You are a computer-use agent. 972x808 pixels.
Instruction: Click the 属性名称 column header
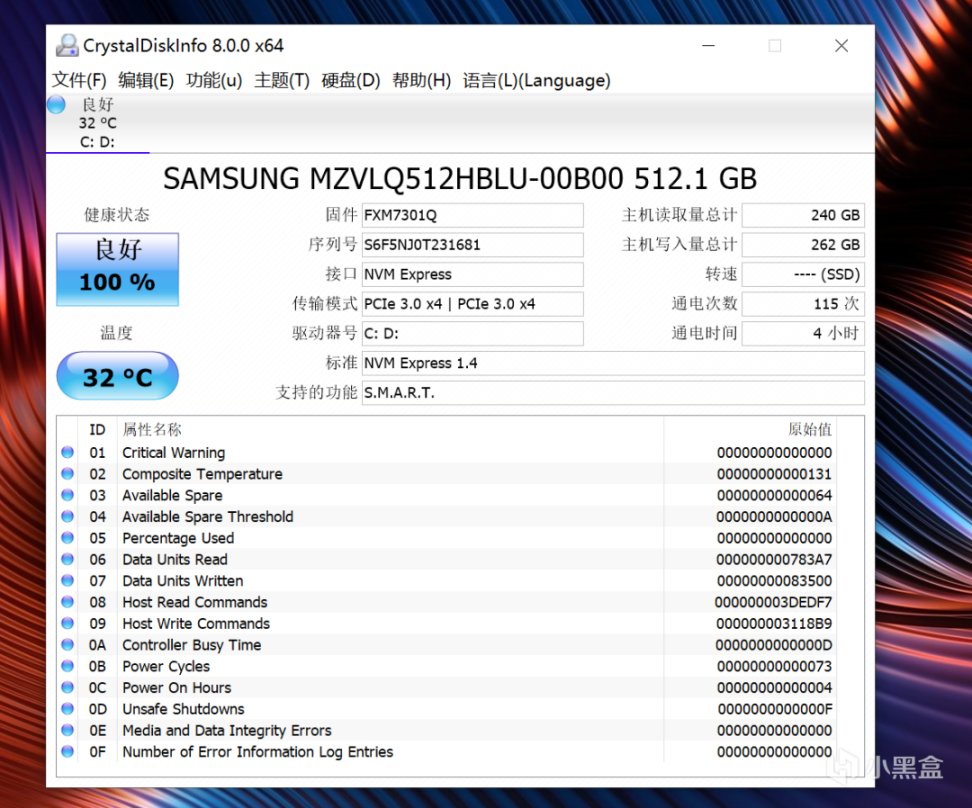pyautogui.click(x=152, y=430)
